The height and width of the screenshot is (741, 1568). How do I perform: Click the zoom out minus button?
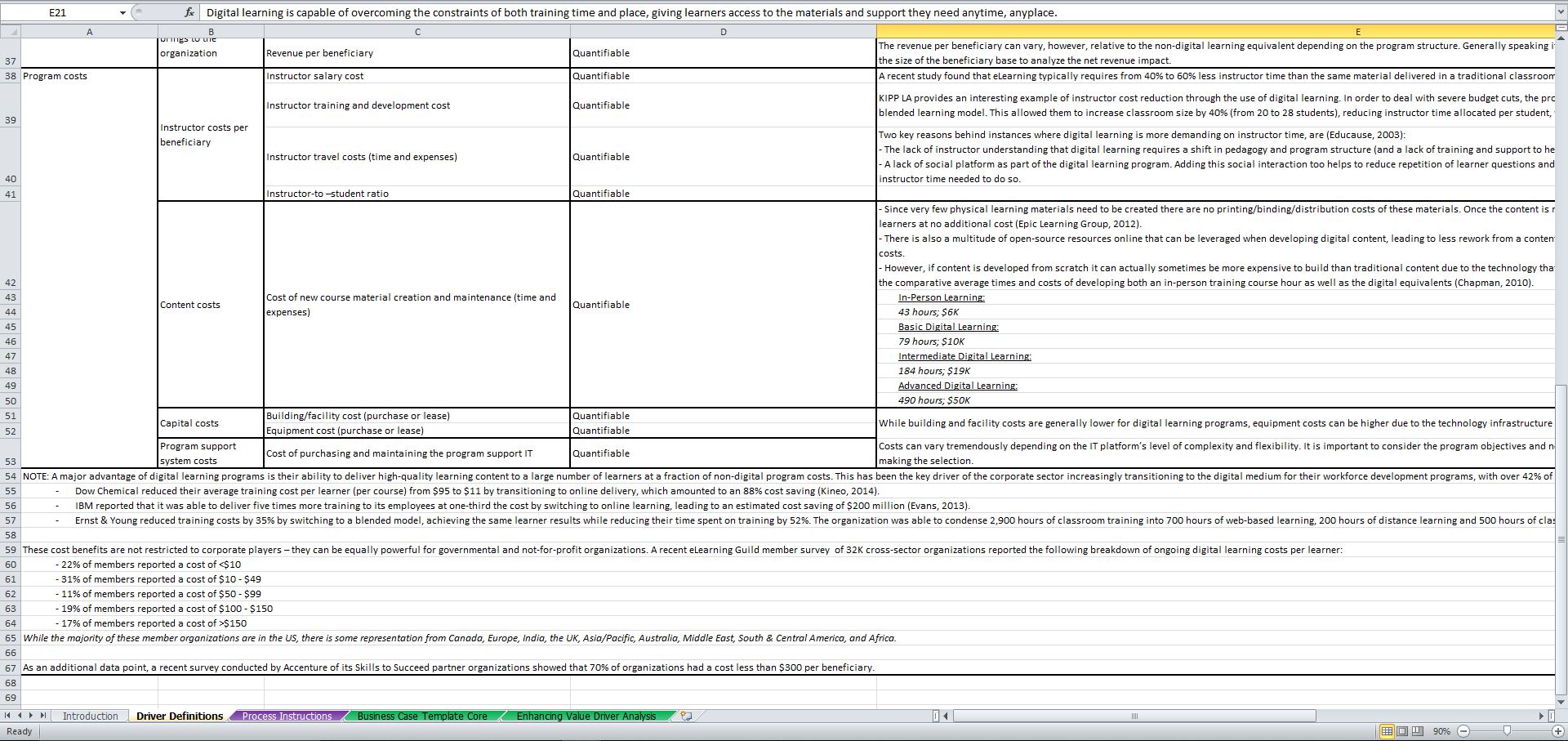click(1463, 731)
